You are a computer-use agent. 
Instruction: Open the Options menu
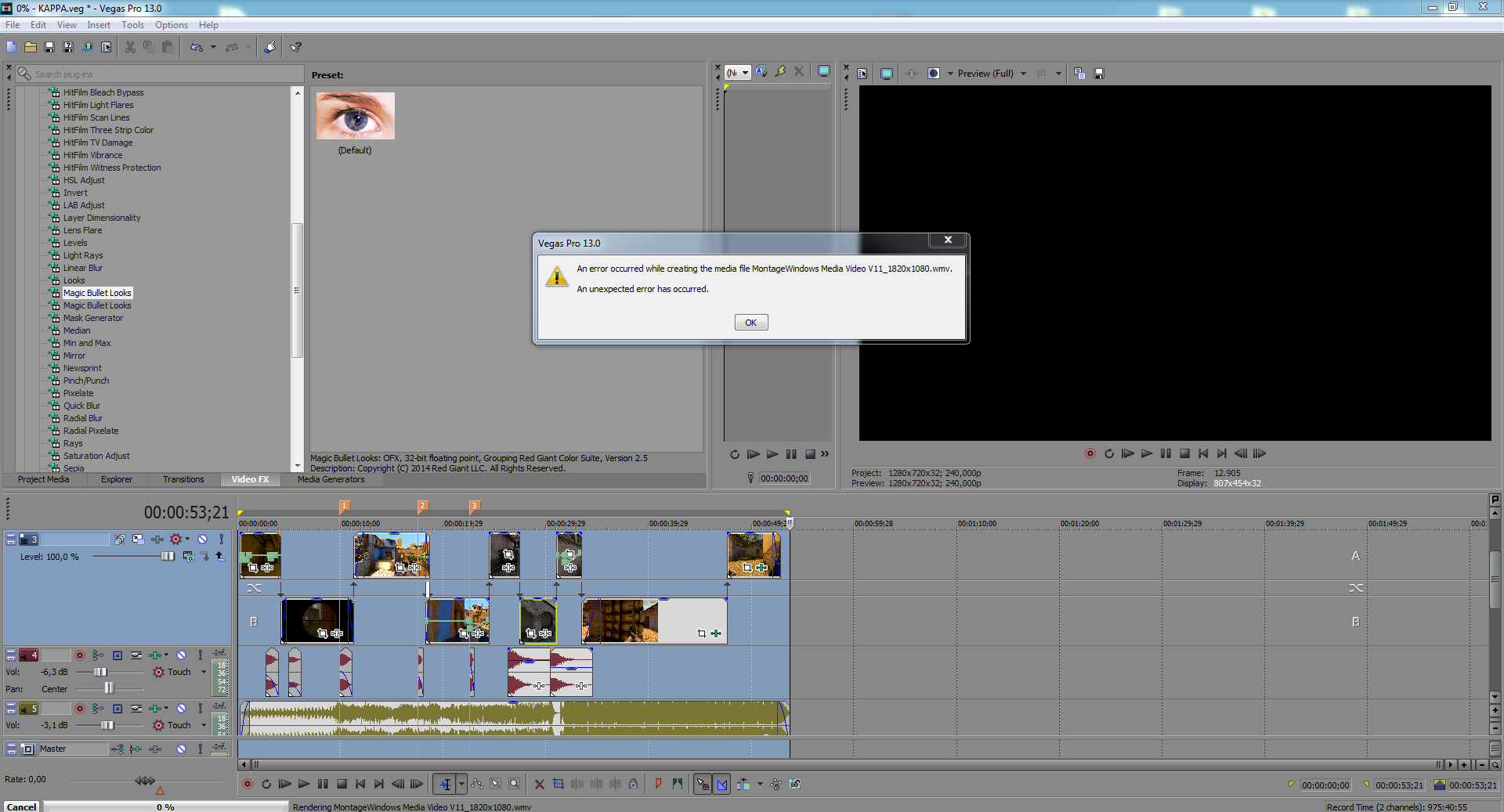tap(171, 25)
